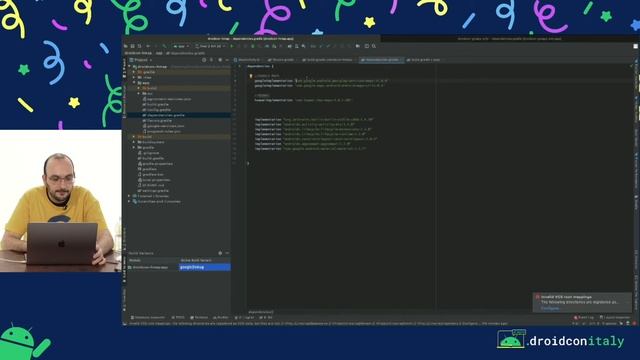Open the Project view type dropdown
Image resolution: width=640 pixels, height=360 pixels.
141,60
